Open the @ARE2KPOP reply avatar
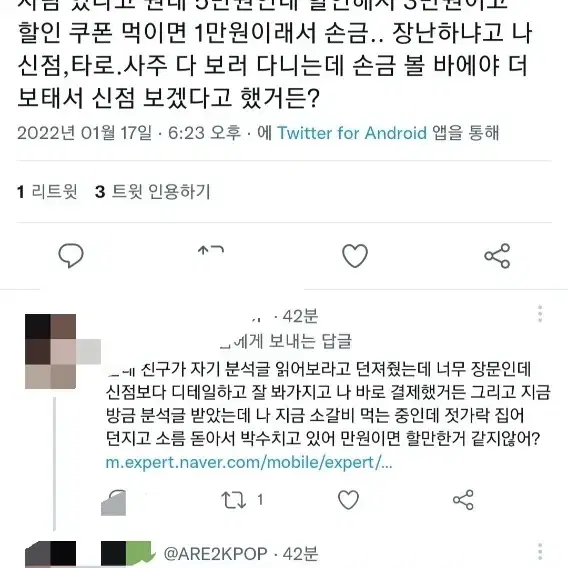The width and height of the screenshot is (568, 568). (50, 555)
